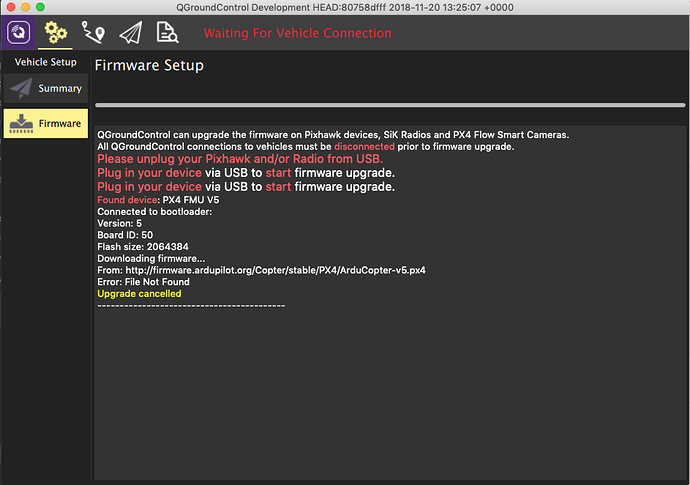The image size is (690, 485).
Task: Click the firmware upgrade progress bar
Action: coord(390,105)
